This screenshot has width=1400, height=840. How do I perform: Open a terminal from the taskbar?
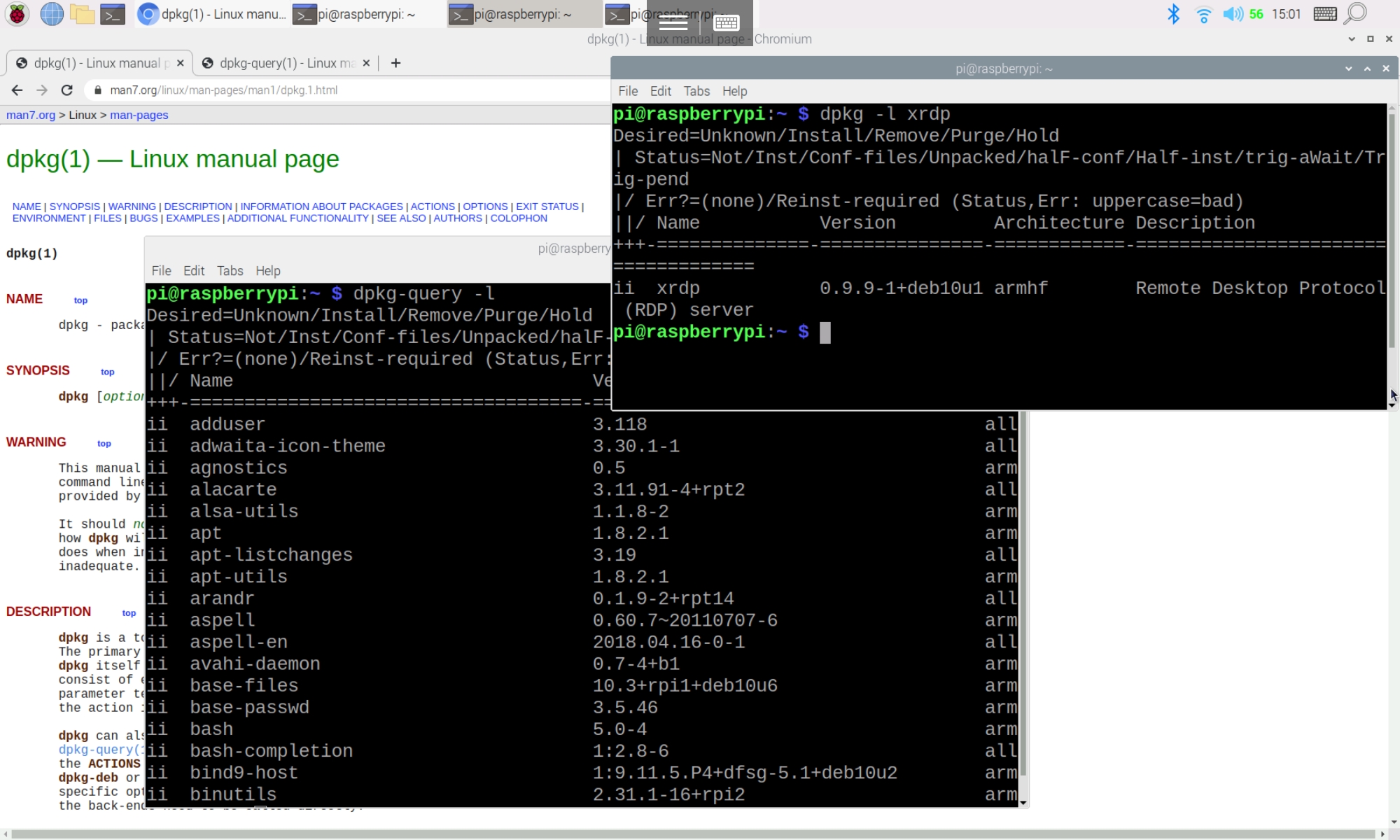(x=111, y=14)
